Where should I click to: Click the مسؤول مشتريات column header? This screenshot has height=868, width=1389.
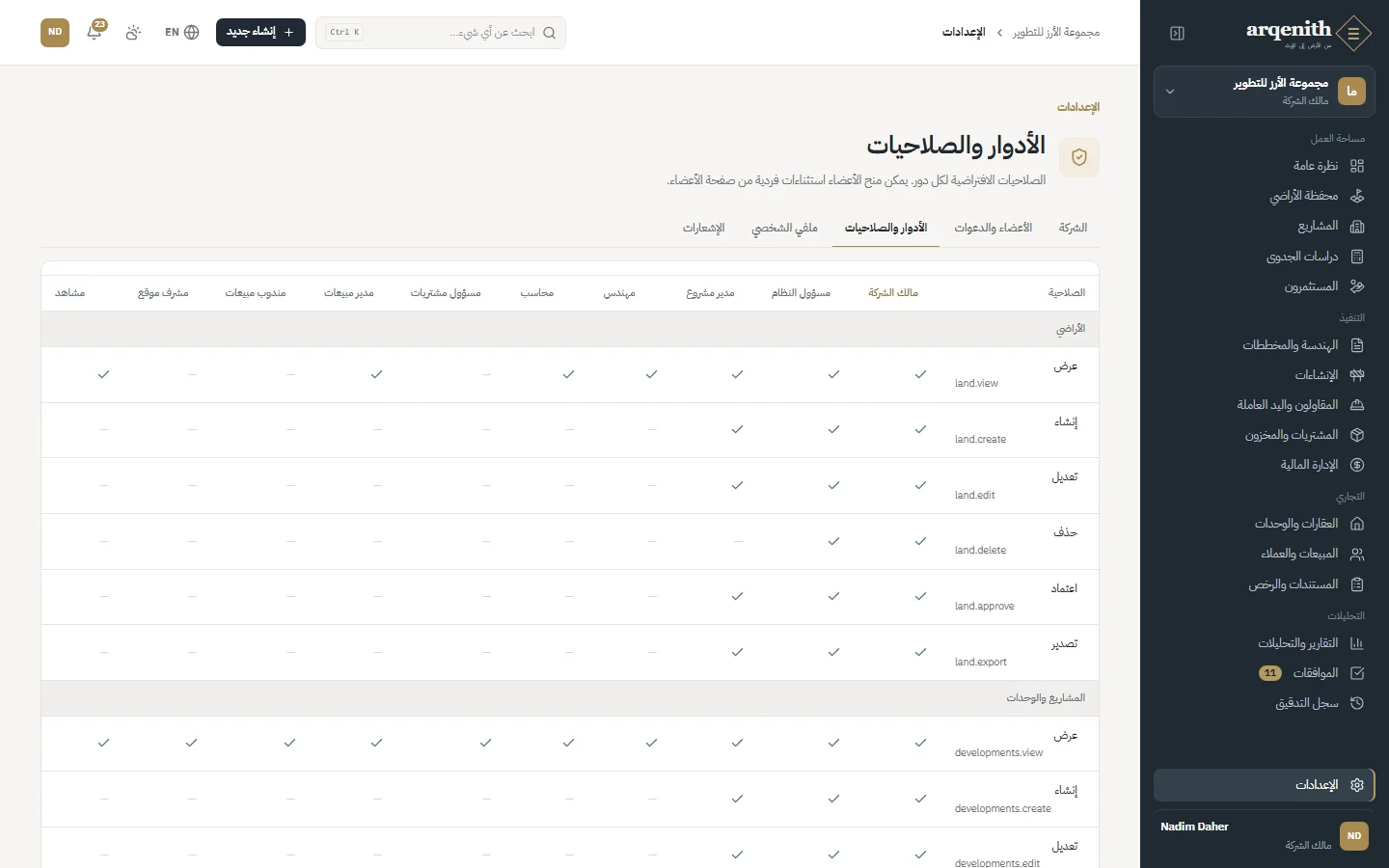[x=446, y=293]
